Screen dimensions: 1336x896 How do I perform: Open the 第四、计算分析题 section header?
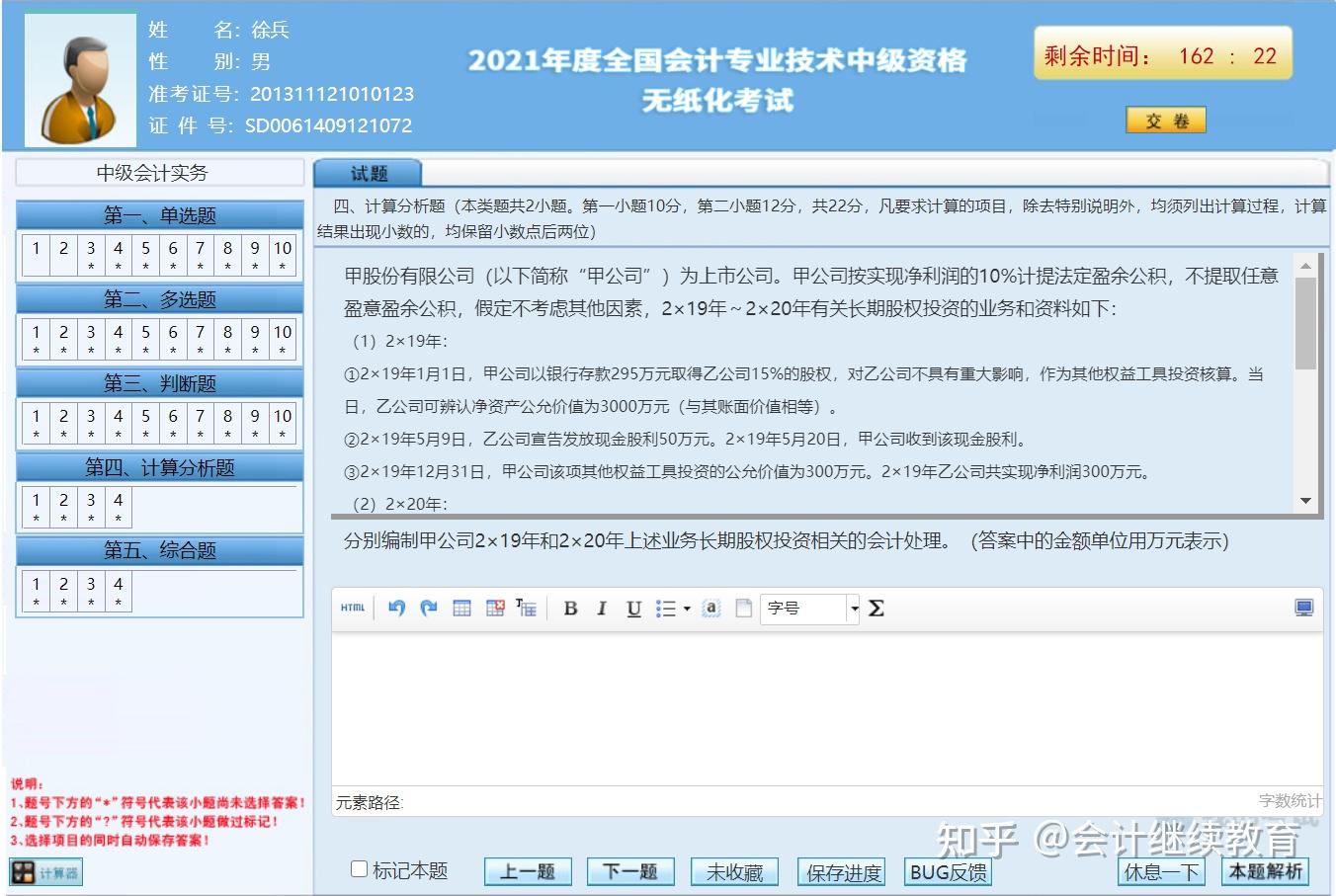tap(160, 467)
